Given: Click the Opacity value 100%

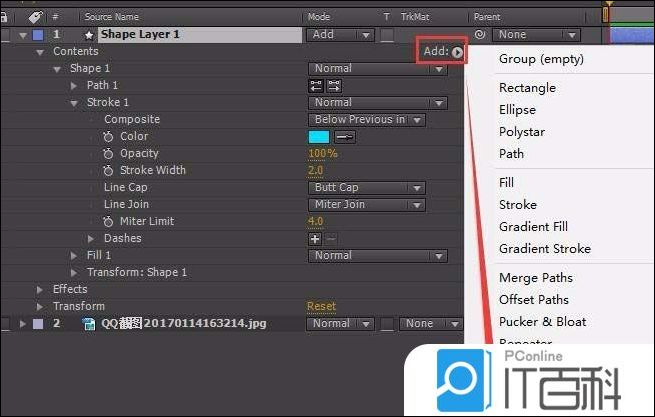Looking at the screenshot, I should click(x=322, y=154).
